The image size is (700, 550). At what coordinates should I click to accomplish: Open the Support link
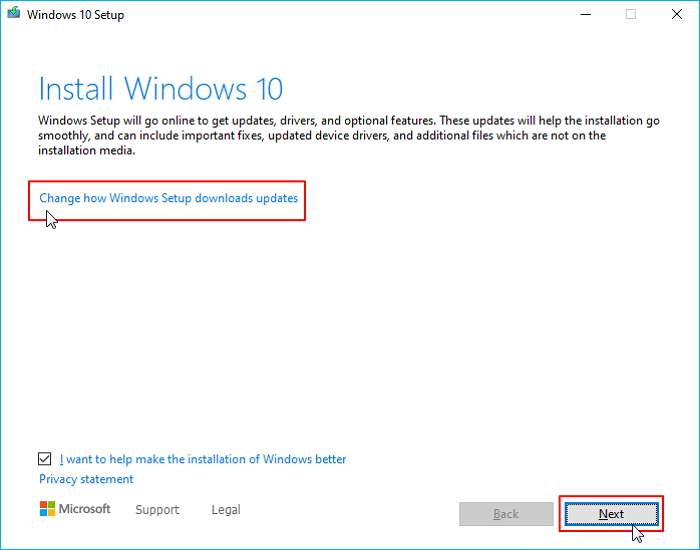click(157, 509)
